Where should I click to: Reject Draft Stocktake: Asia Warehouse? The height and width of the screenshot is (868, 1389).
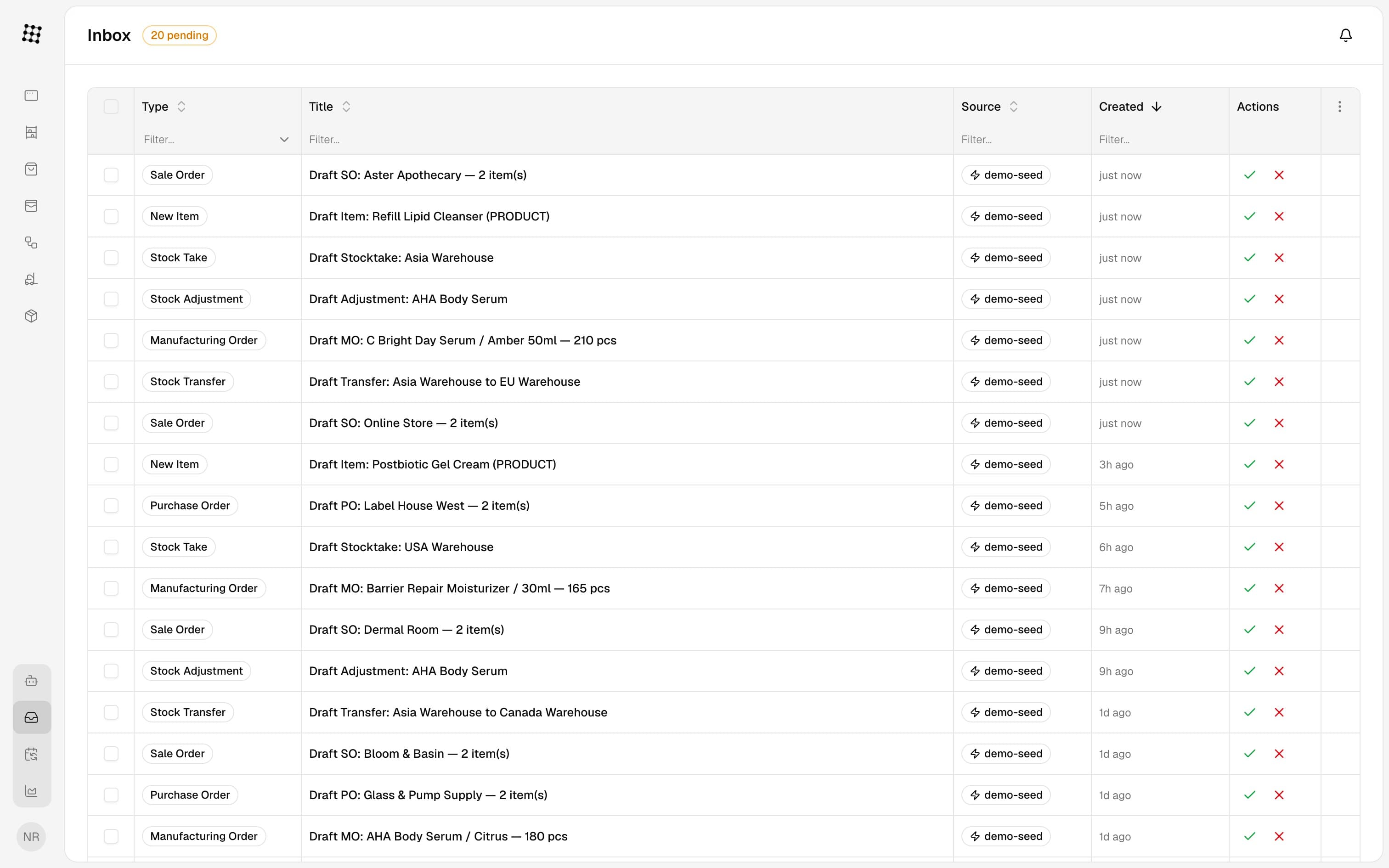pyautogui.click(x=1279, y=258)
